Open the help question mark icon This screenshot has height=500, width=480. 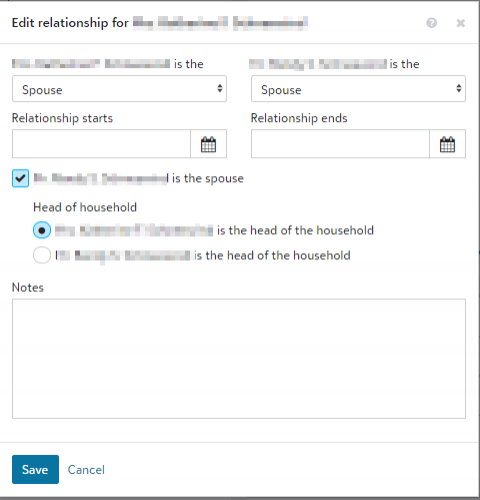[432, 23]
